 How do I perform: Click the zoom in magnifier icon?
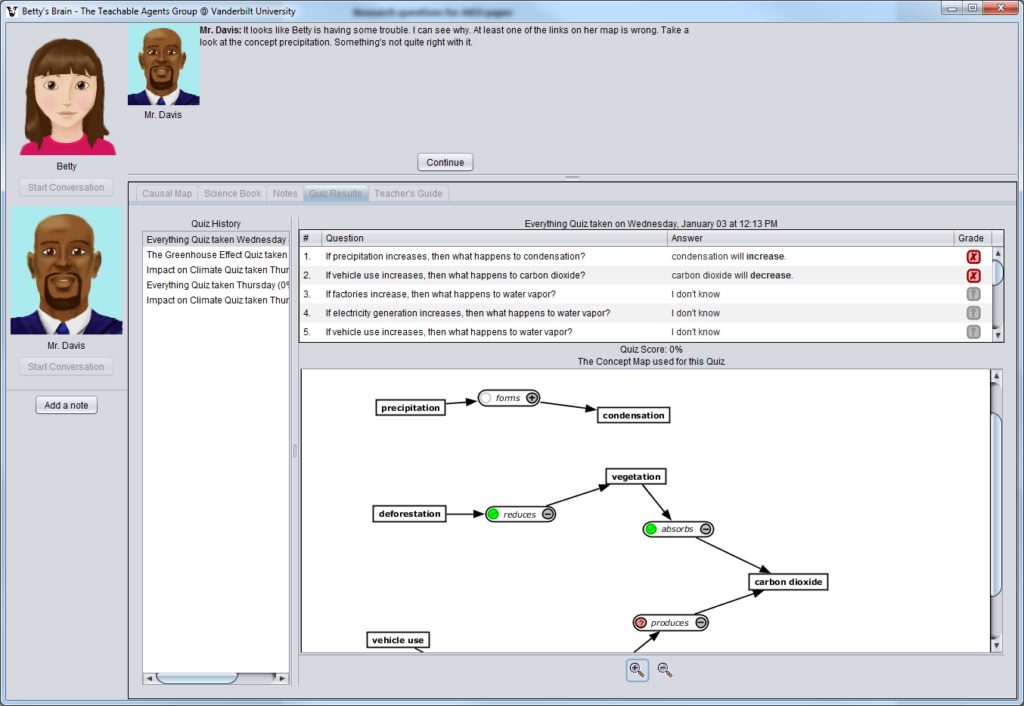coord(636,670)
